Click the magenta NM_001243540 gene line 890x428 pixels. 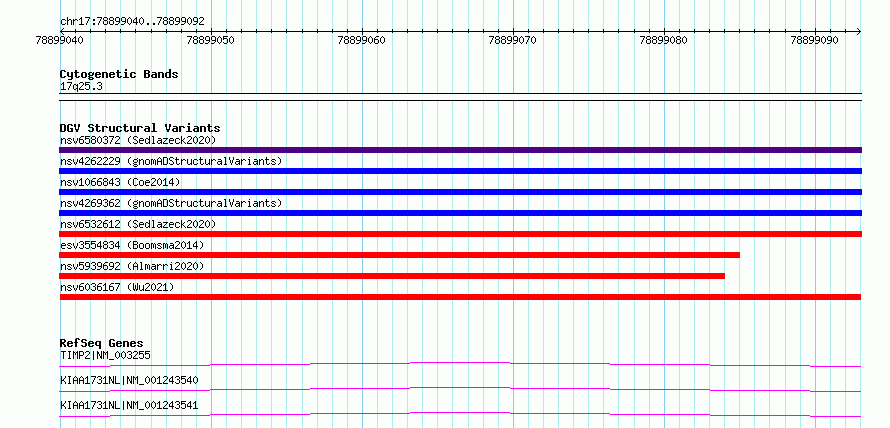(x=460, y=389)
